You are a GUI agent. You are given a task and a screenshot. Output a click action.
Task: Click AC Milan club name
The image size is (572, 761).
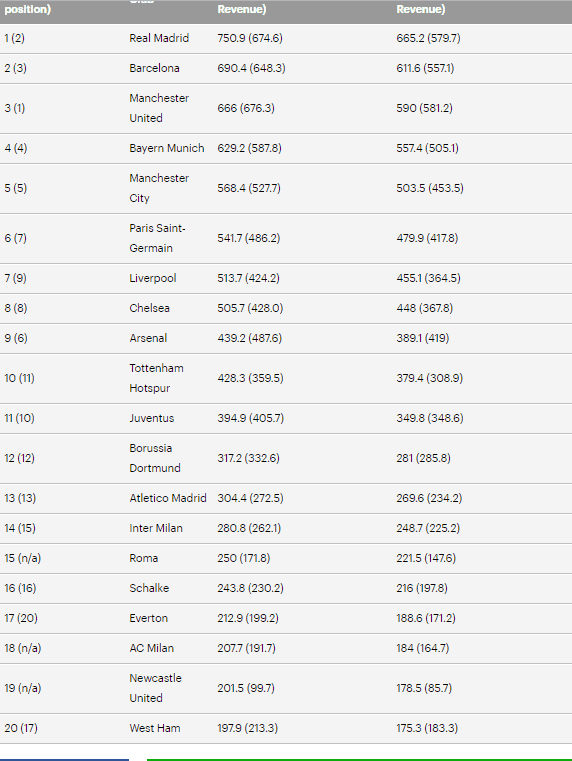pos(151,648)
